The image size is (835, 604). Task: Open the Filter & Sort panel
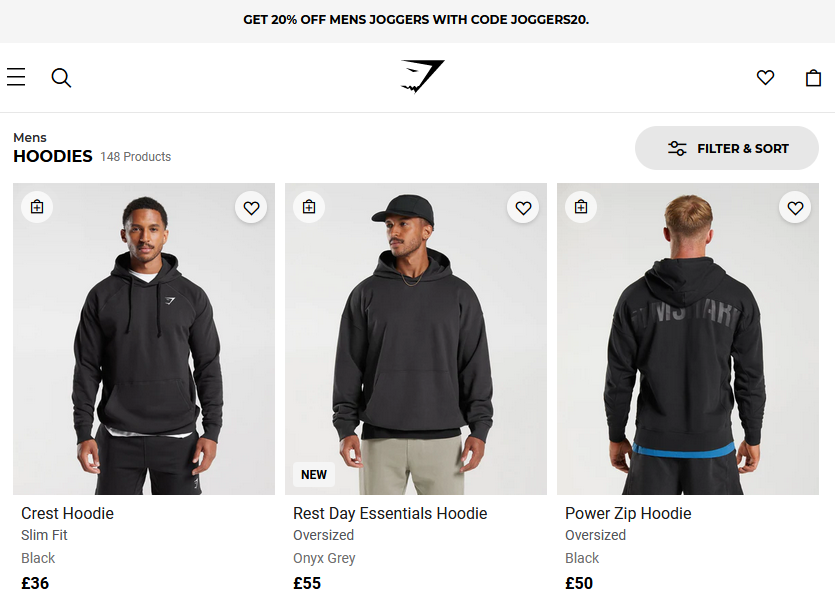(x=727, y=148)
